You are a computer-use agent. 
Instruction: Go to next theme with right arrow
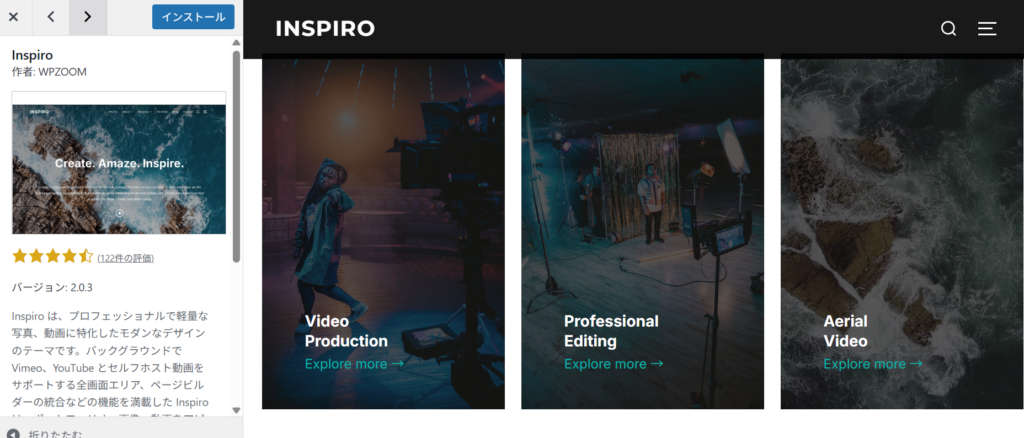tap(88, 17)
